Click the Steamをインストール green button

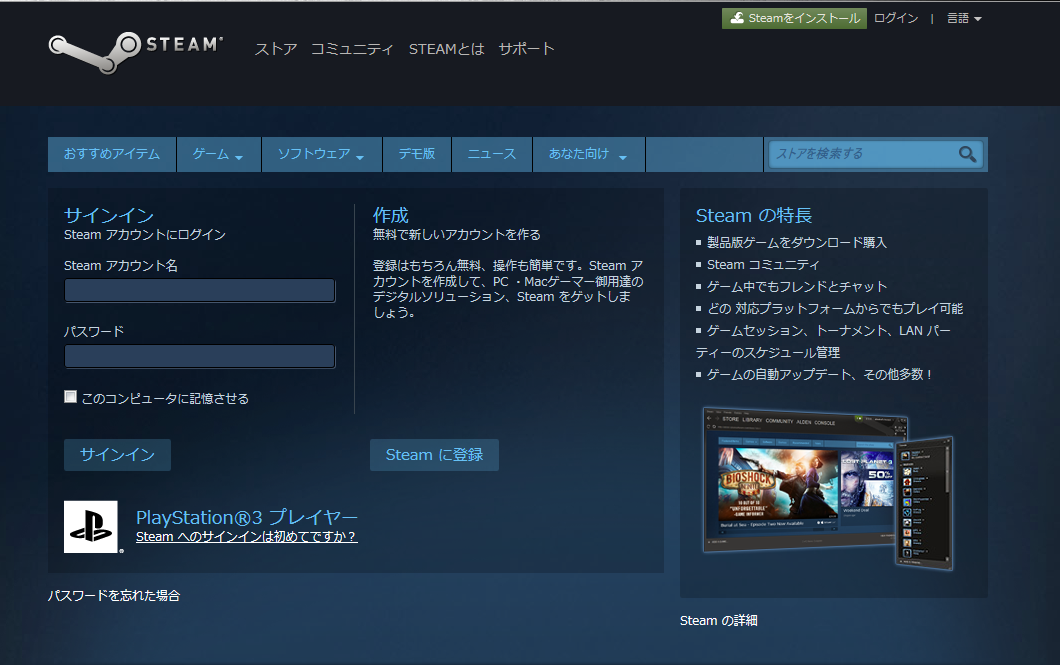pos(794,18)
